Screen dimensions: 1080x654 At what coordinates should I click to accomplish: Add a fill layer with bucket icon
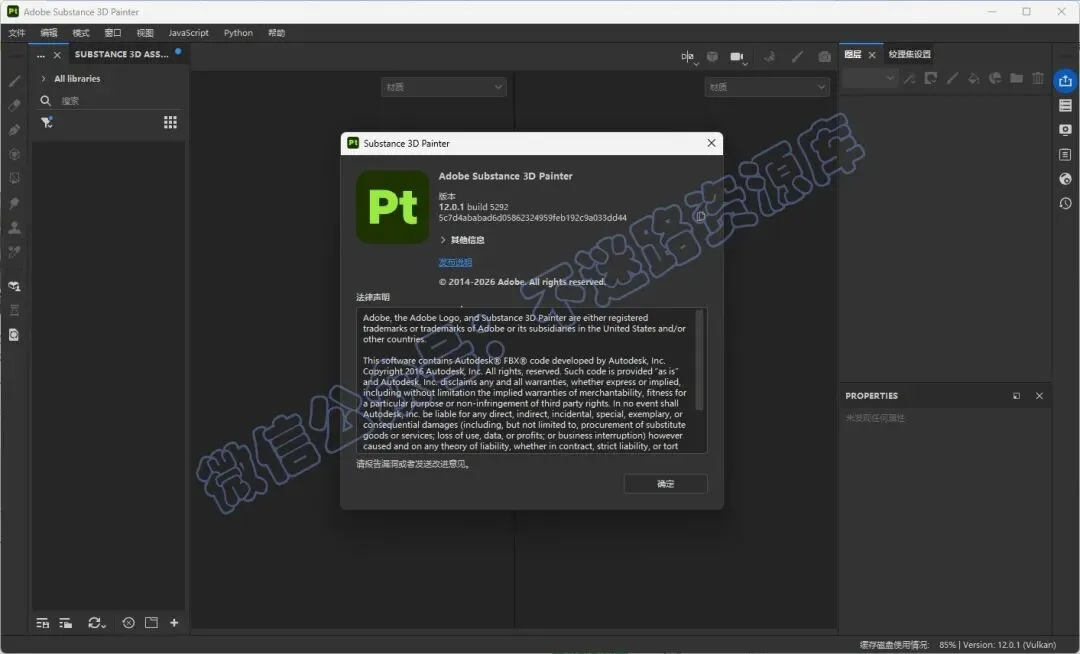click(x=973, y=78)
